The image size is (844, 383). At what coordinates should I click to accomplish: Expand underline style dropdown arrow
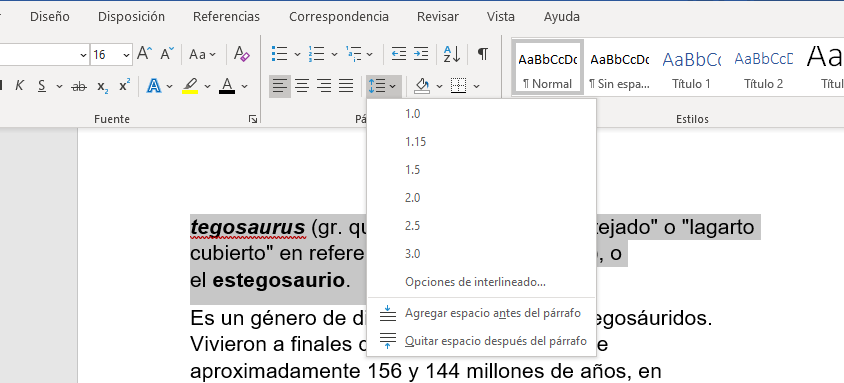[59, 86]
